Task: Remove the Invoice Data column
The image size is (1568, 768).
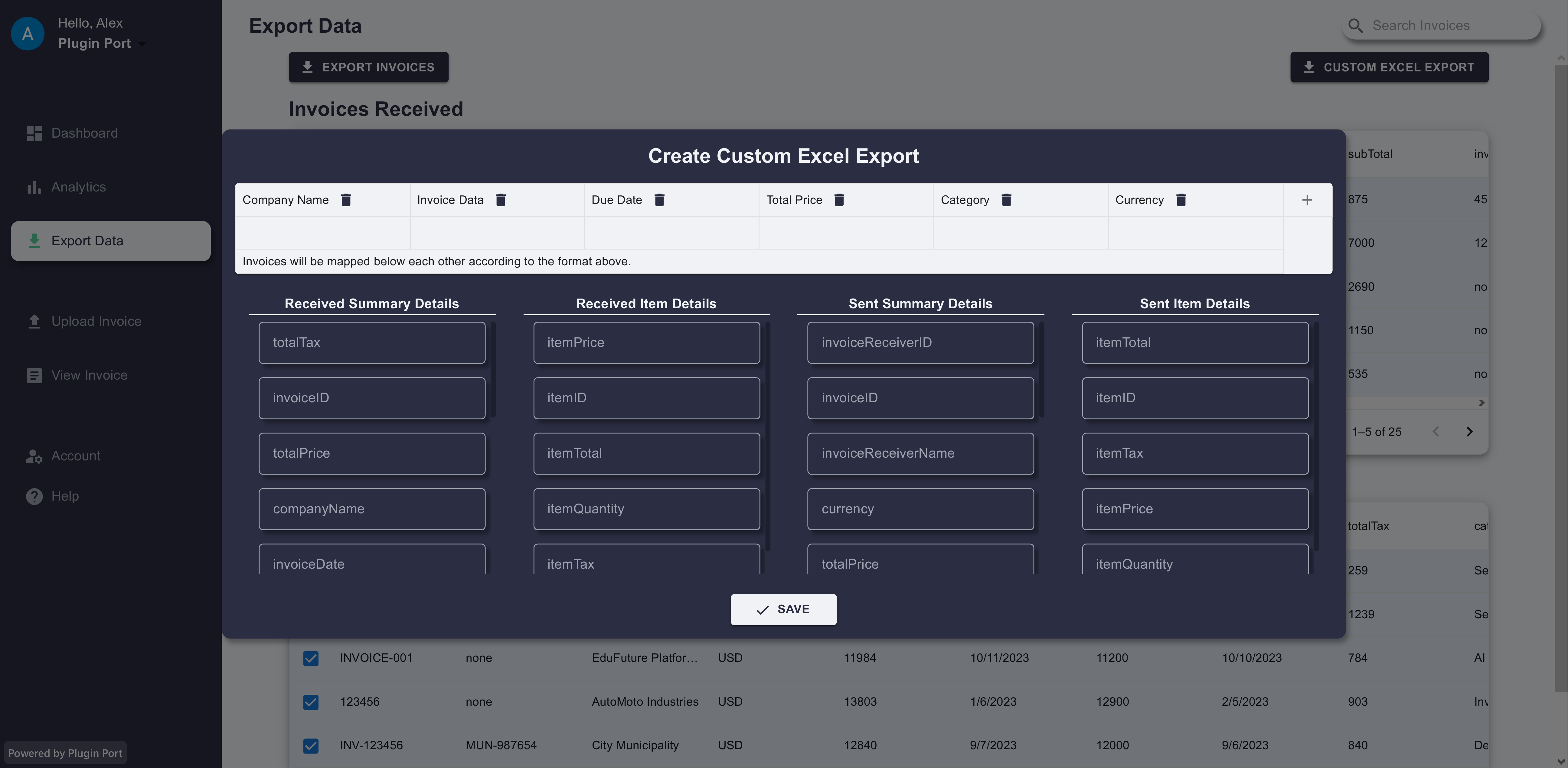Action: [x=500, y=200]
